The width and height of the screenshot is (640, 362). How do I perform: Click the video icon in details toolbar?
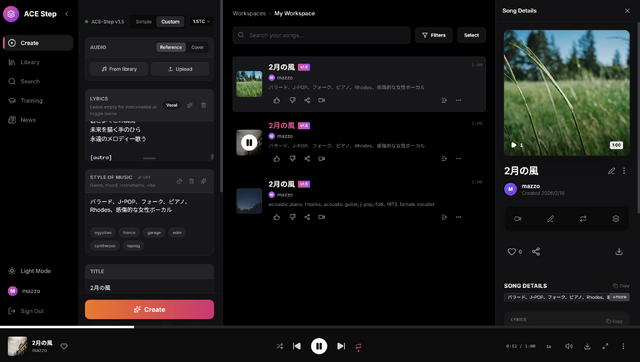coord(518,219)
